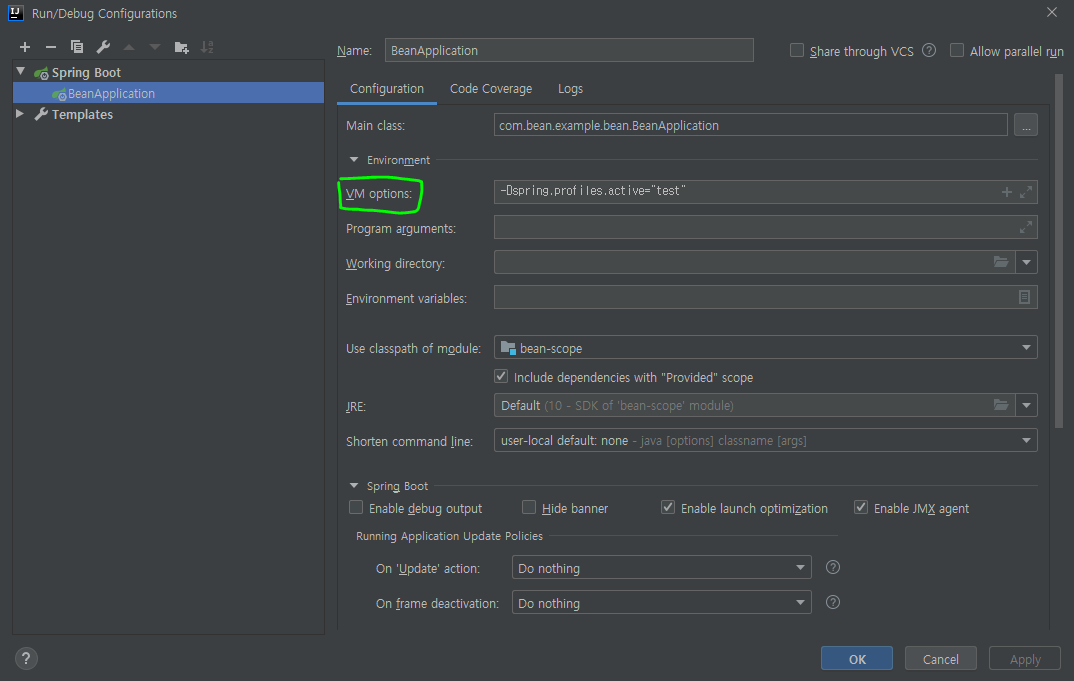Open On frame deactivation dropdown

[800, 602]
